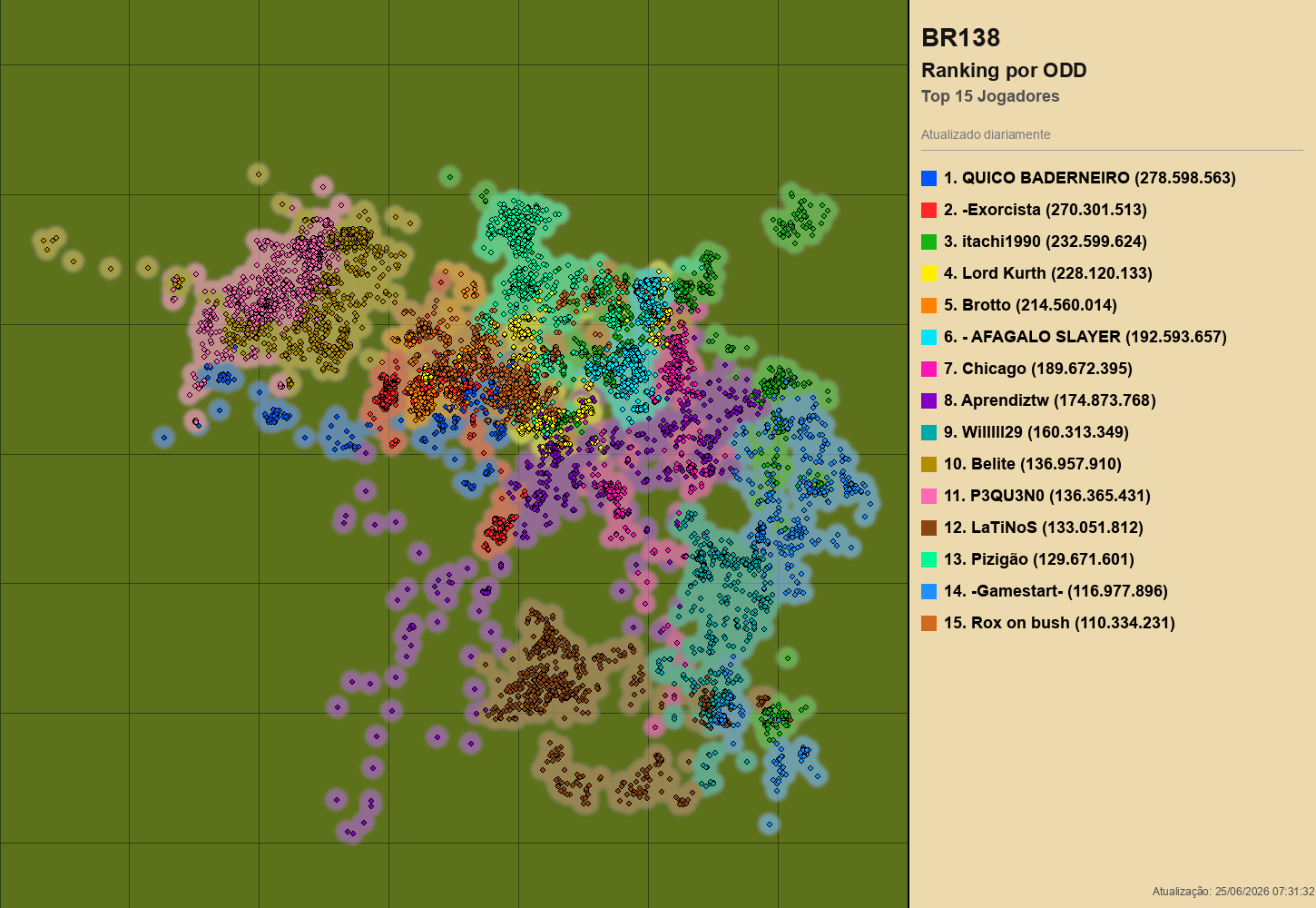Click the Atualizado diariamente note

(986, 134)
